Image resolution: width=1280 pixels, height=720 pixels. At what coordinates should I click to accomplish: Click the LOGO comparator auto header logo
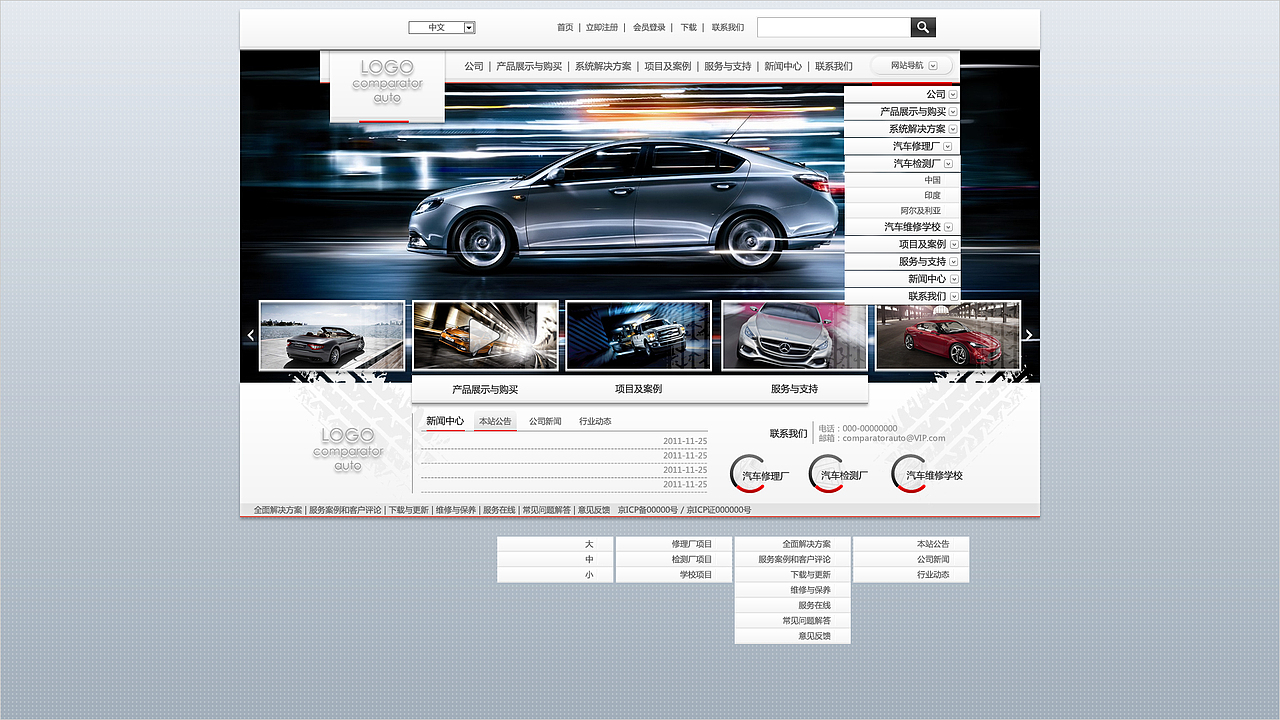pos(387,81)
